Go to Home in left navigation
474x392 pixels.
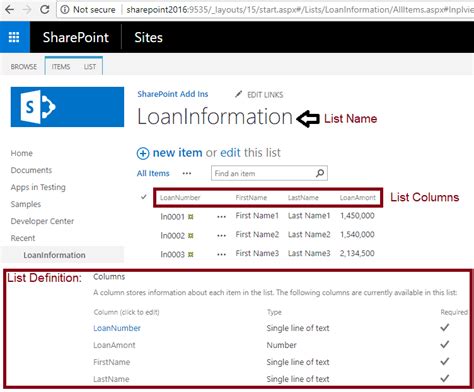point(22,153)
